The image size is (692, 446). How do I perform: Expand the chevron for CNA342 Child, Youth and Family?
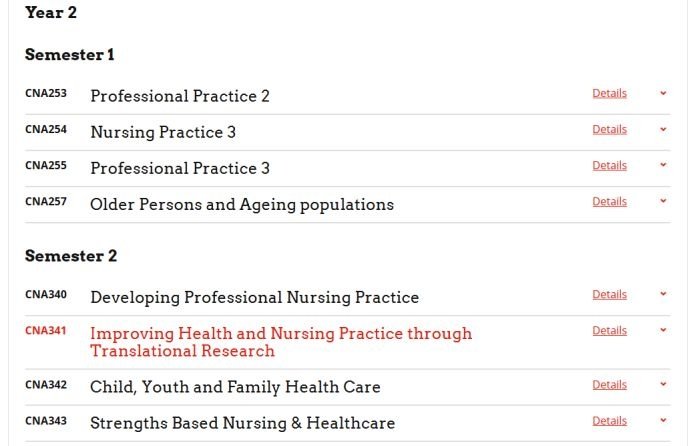coord(663,384)
